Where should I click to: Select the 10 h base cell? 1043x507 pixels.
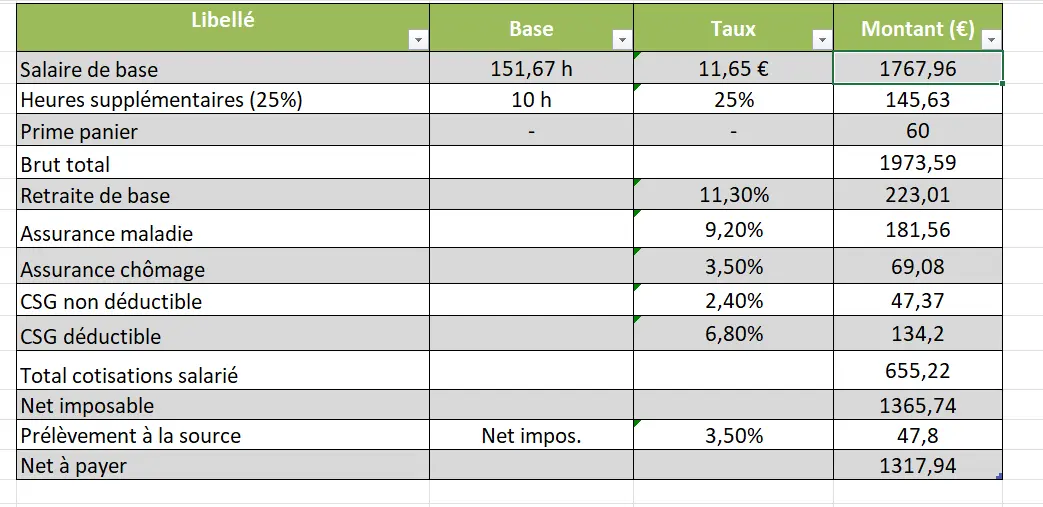[531, 100]
